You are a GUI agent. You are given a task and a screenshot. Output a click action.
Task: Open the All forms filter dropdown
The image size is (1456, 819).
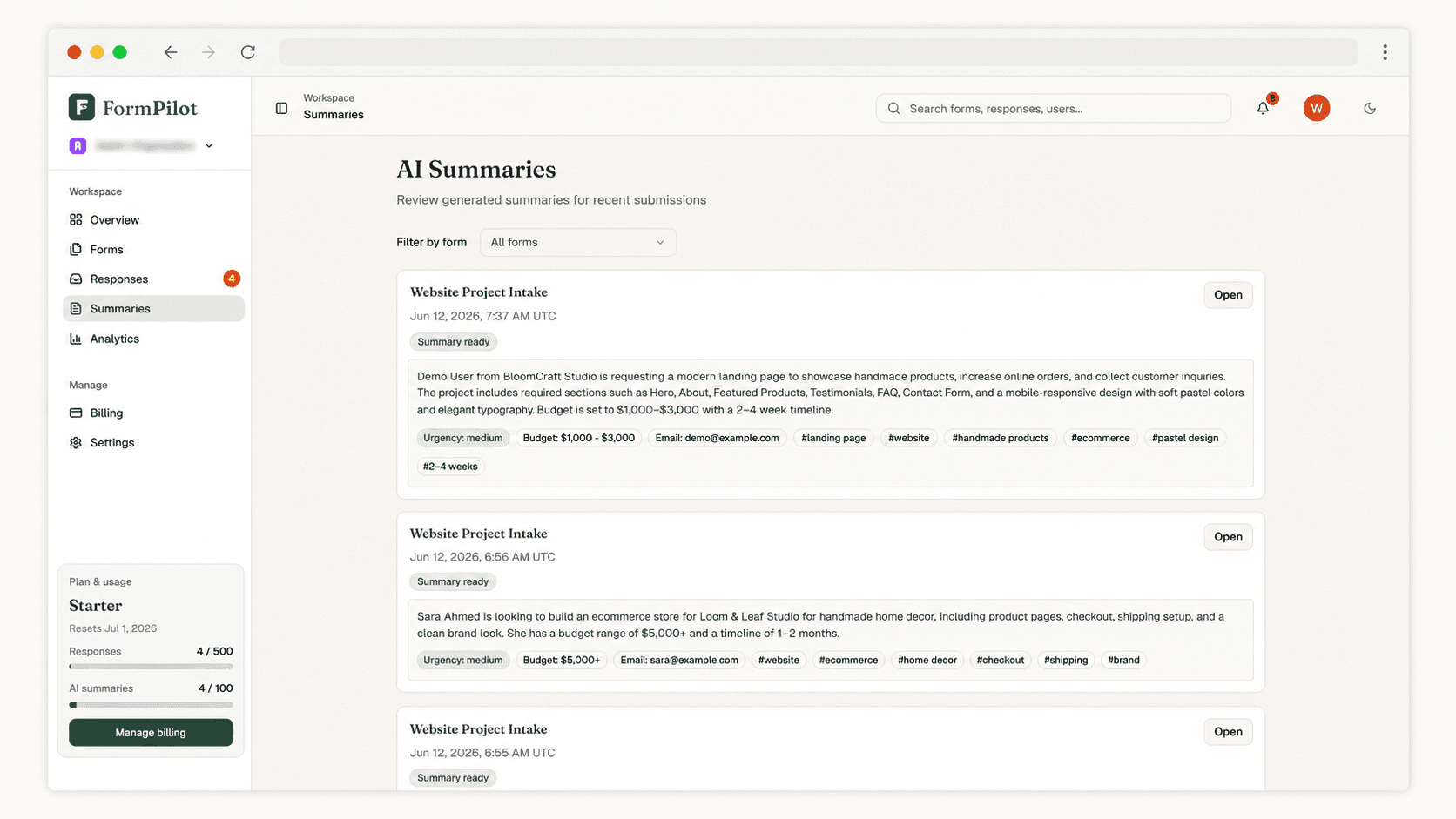coord(578,242)
